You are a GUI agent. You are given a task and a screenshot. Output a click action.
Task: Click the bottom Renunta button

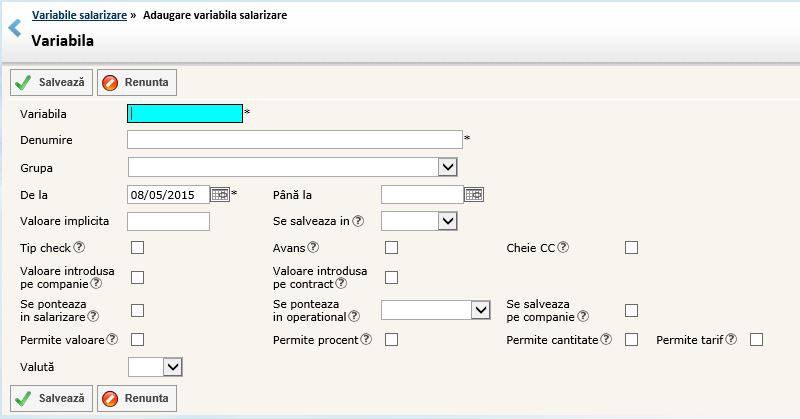tap(137, 399)
